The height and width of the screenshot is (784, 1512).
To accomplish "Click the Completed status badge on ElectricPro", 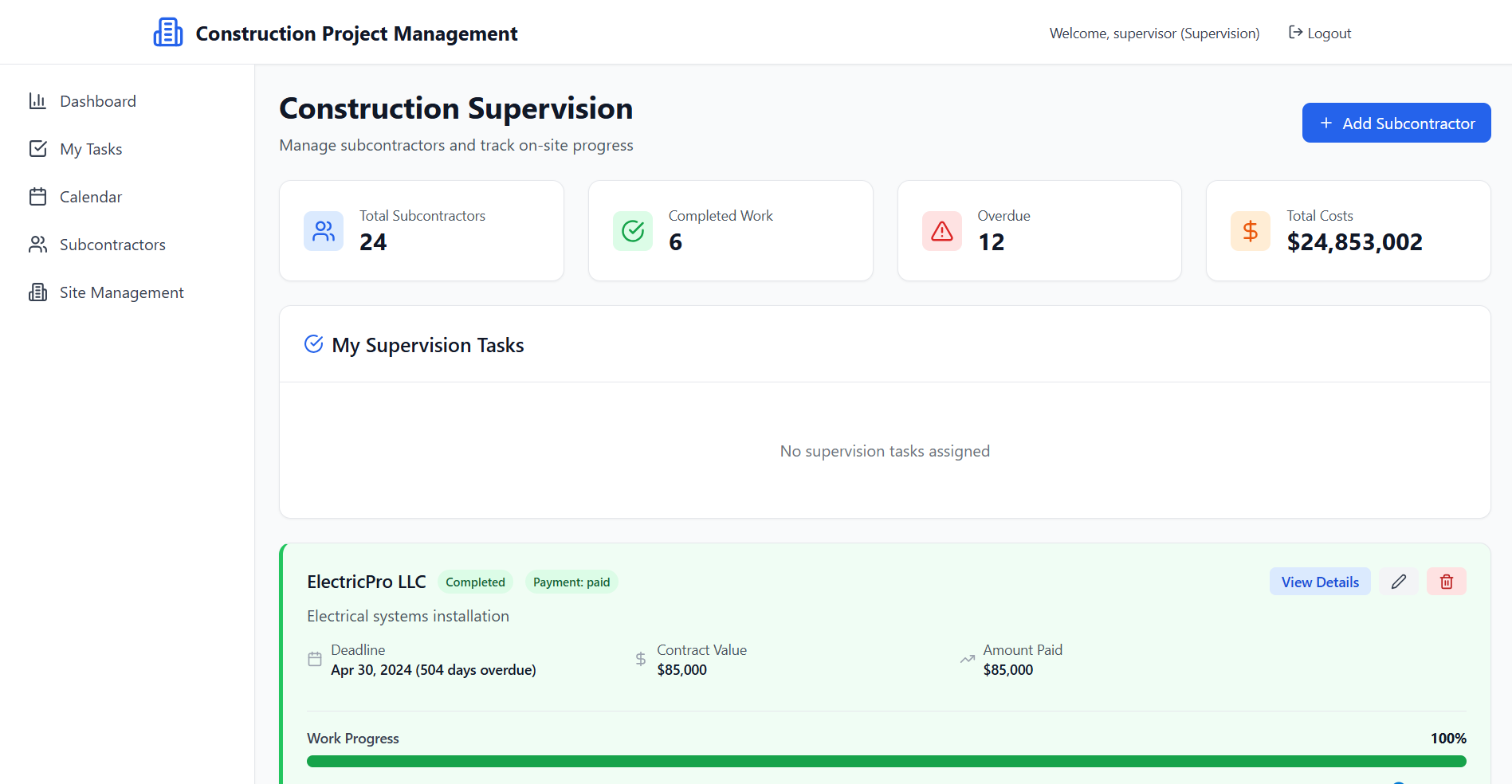I will pos(475,582).
